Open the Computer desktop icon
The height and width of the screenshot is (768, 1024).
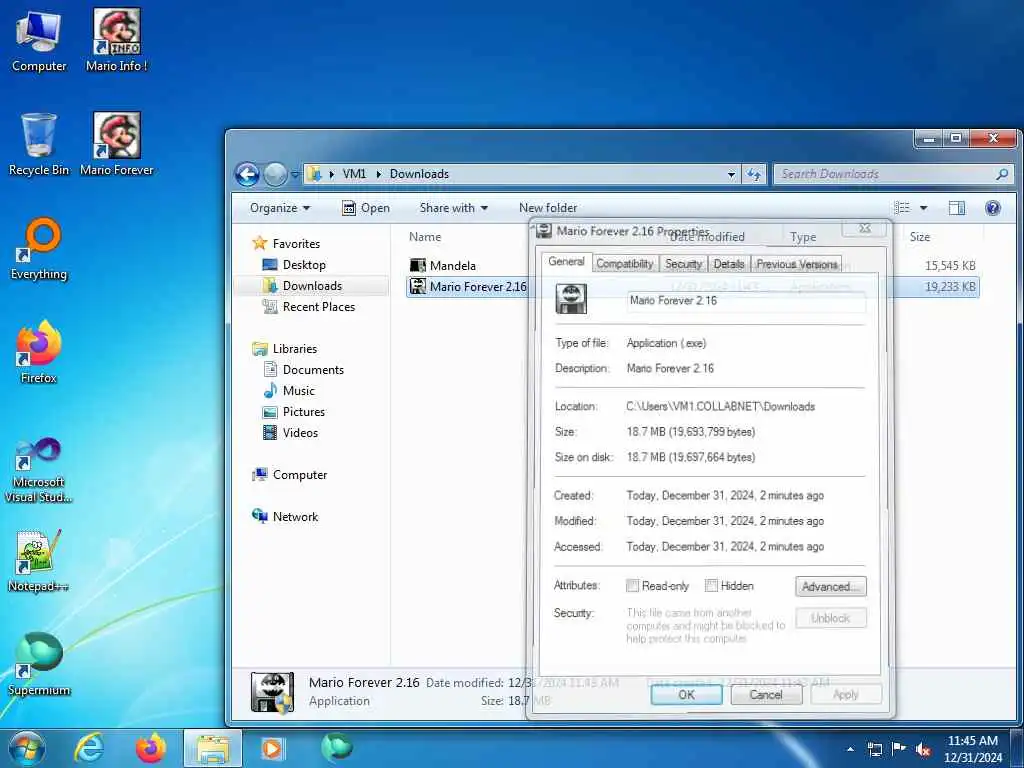click(39, 40)
